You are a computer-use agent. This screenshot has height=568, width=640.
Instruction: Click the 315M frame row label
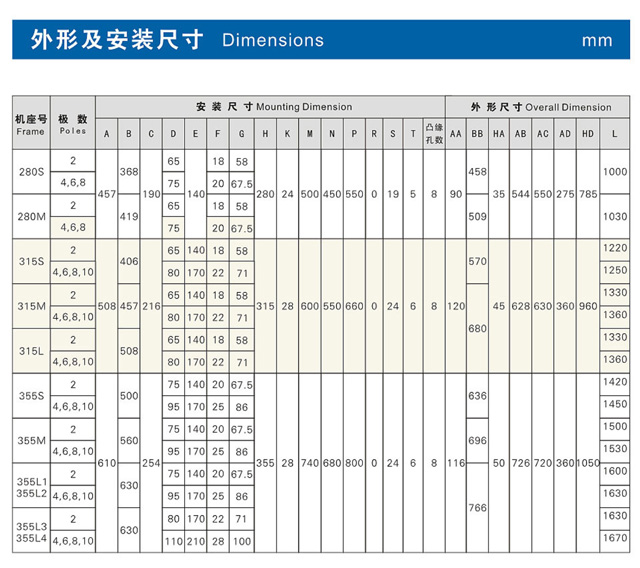pos(30,306)
